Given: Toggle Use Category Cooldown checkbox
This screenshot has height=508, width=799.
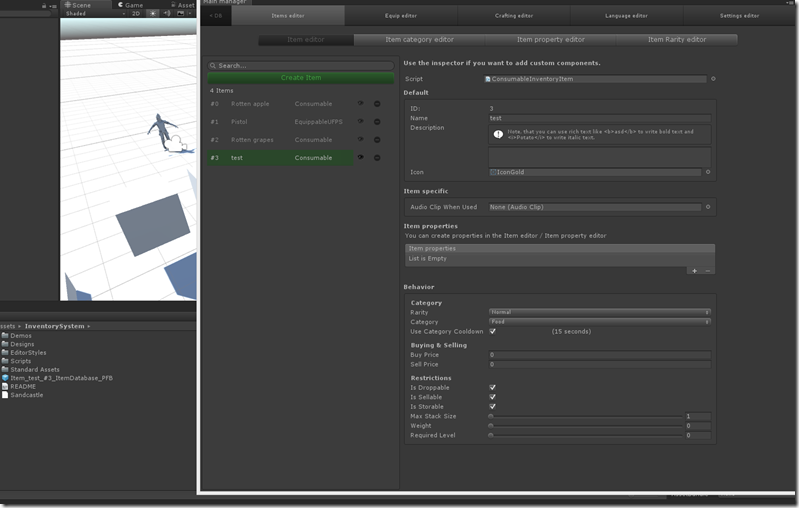Looking at the screenshot, I should [492, 331].
